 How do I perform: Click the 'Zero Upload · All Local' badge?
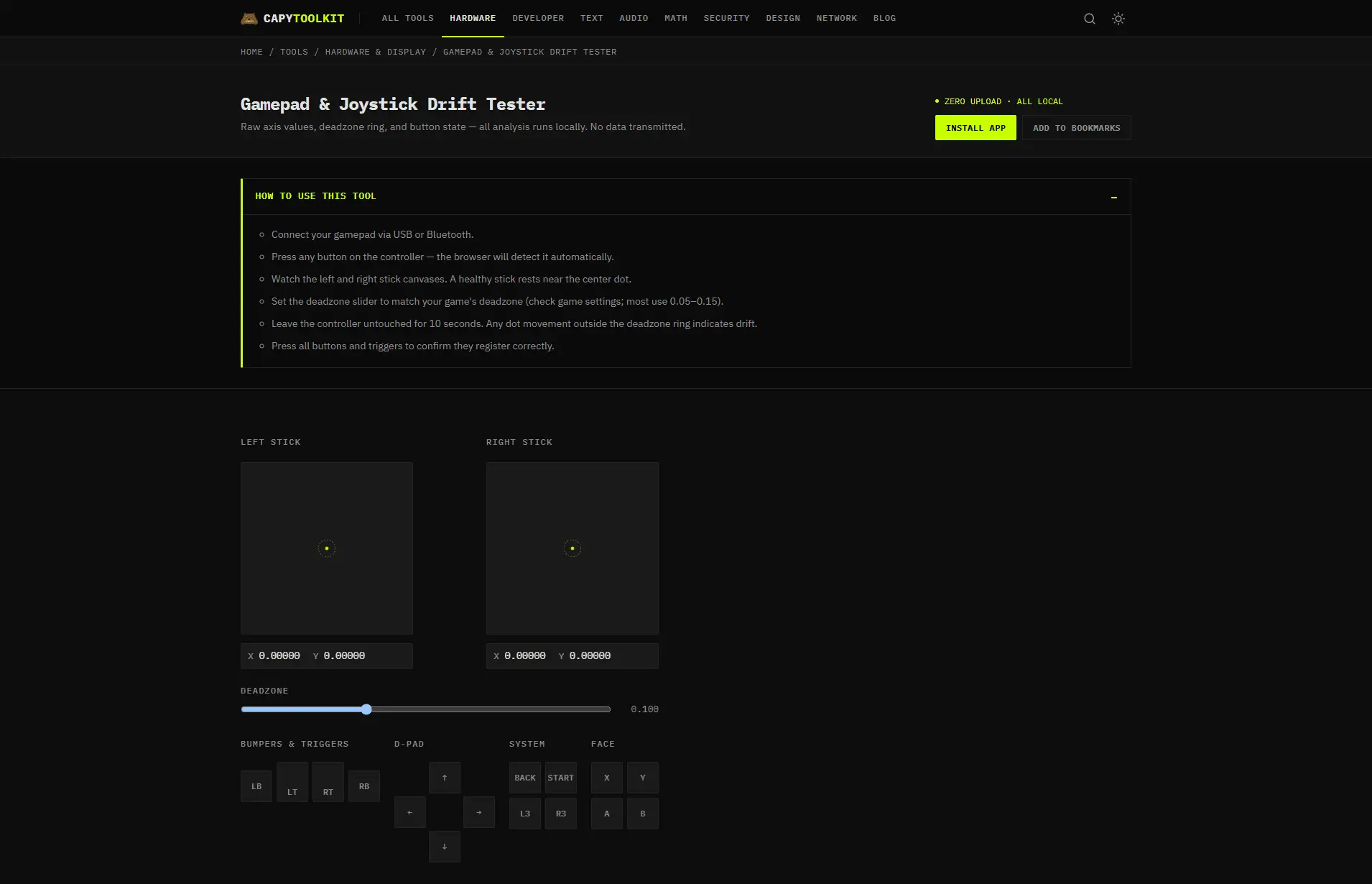[x=998, y=101]
